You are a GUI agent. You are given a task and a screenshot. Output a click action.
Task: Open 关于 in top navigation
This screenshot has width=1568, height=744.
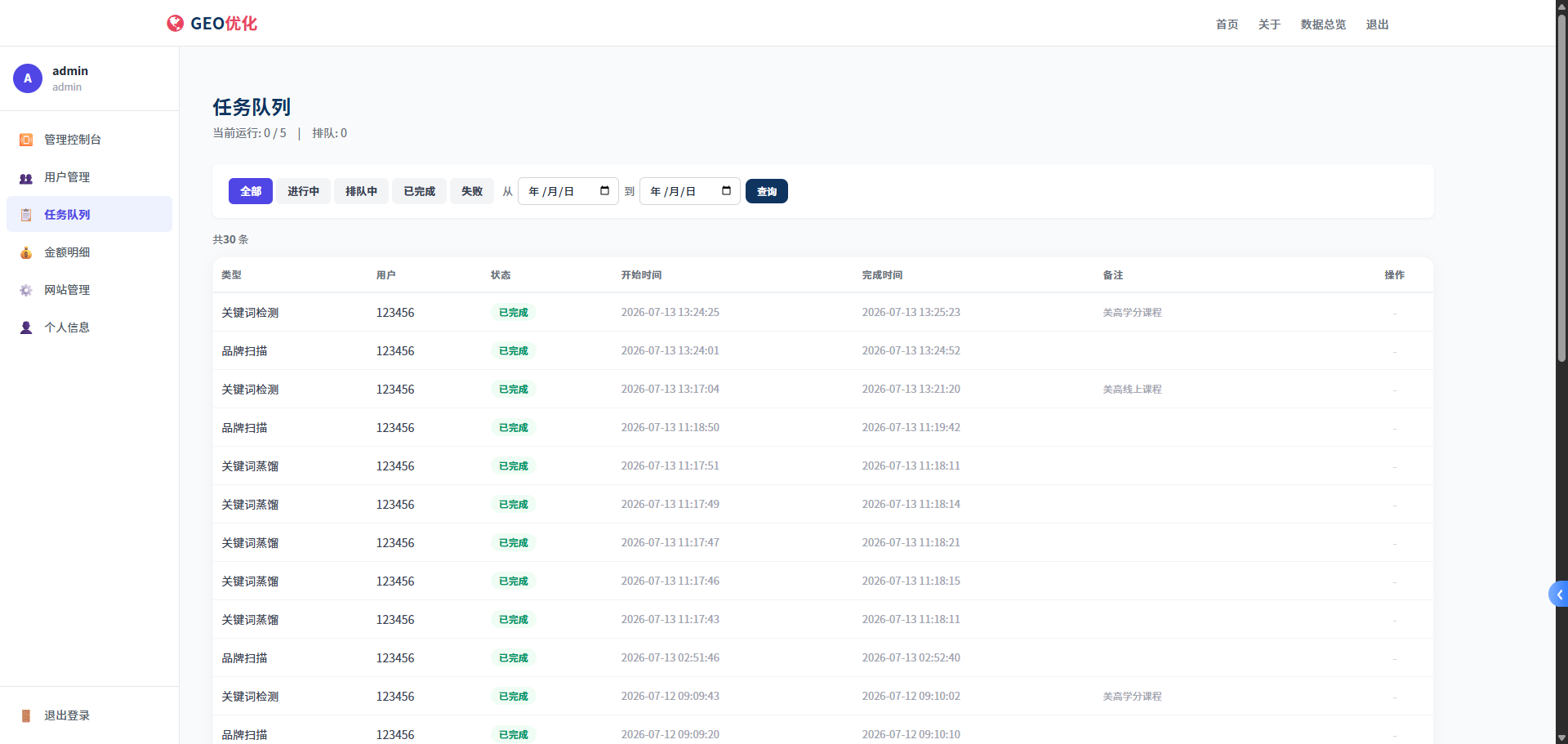(x=1269, y=25)
